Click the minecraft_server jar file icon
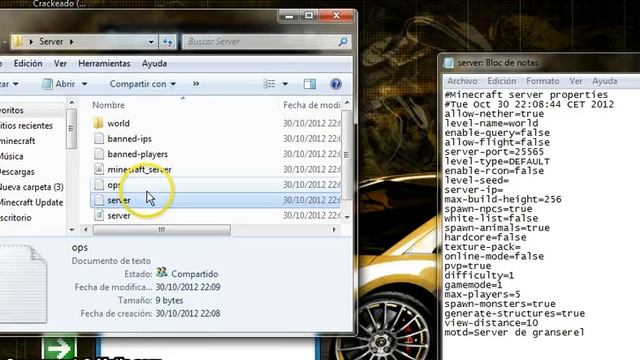 (x=99, y=169)
